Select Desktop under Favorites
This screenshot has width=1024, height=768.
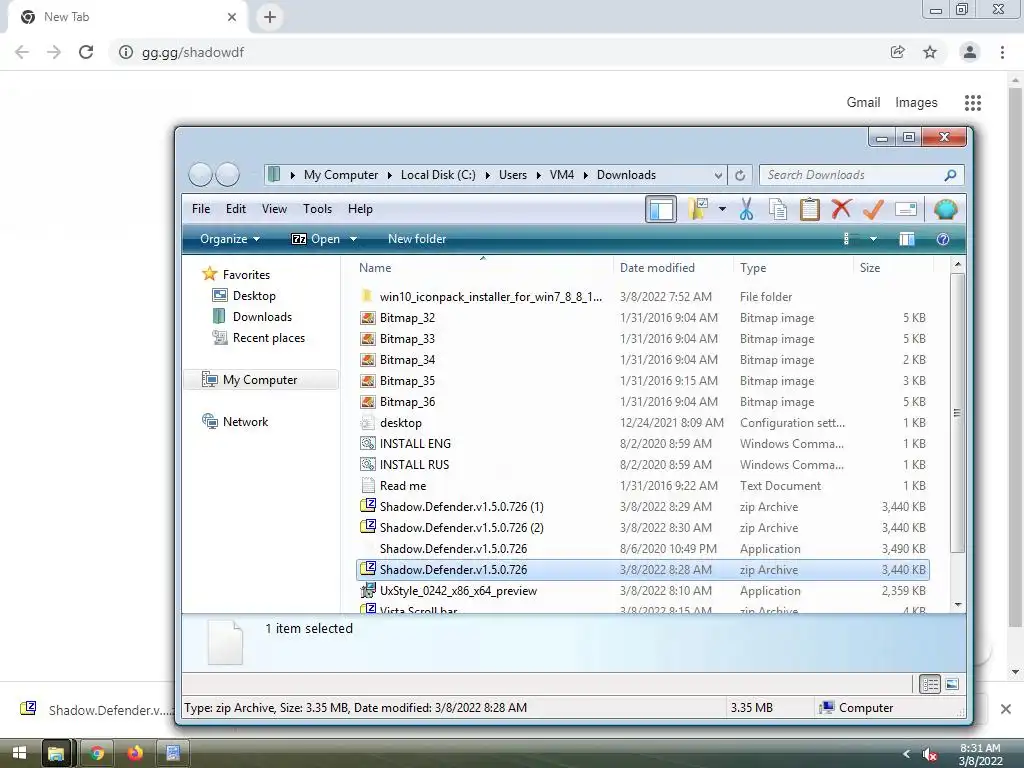click(x=254, y=296)
